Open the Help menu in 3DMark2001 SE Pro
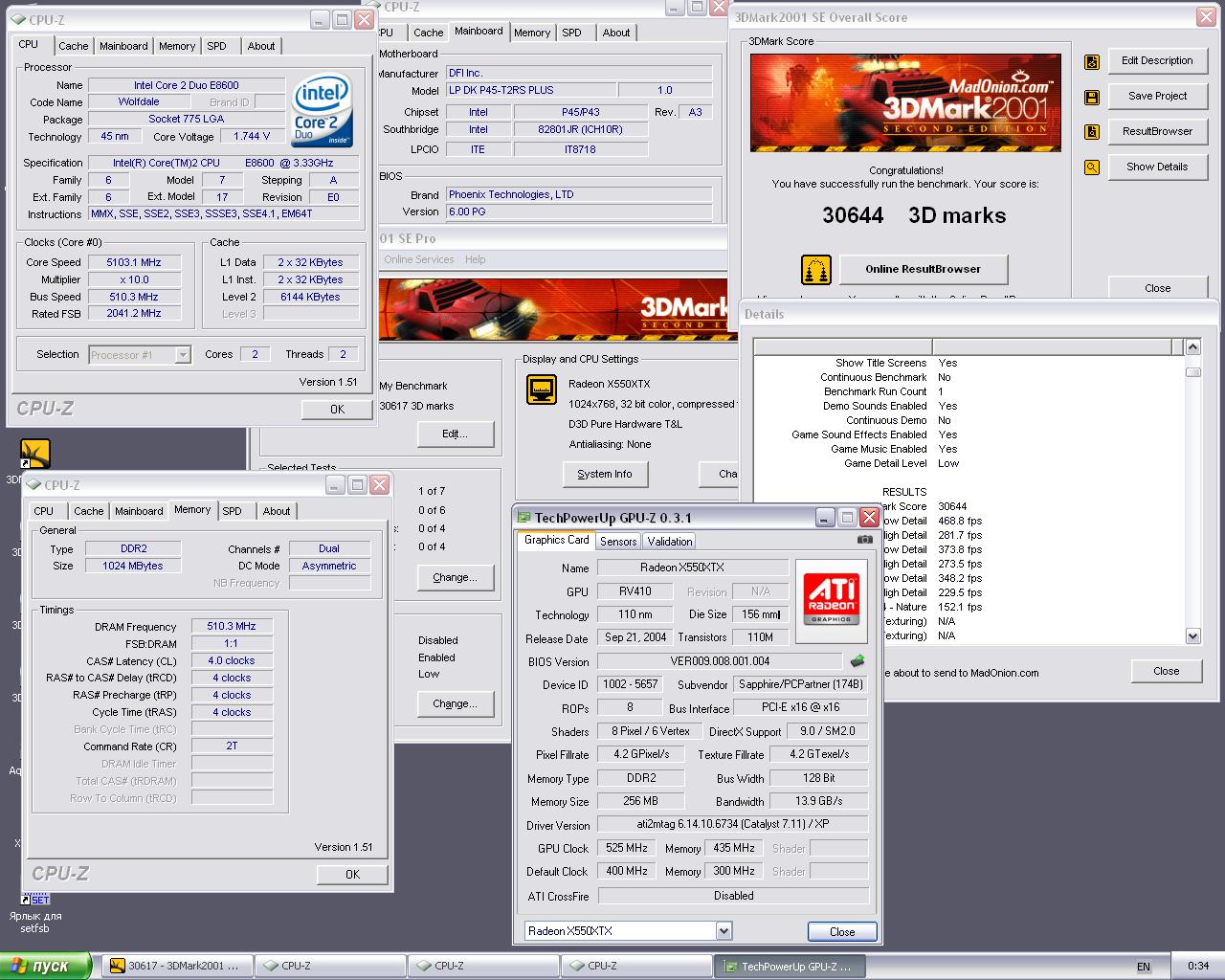 (476, 259)
